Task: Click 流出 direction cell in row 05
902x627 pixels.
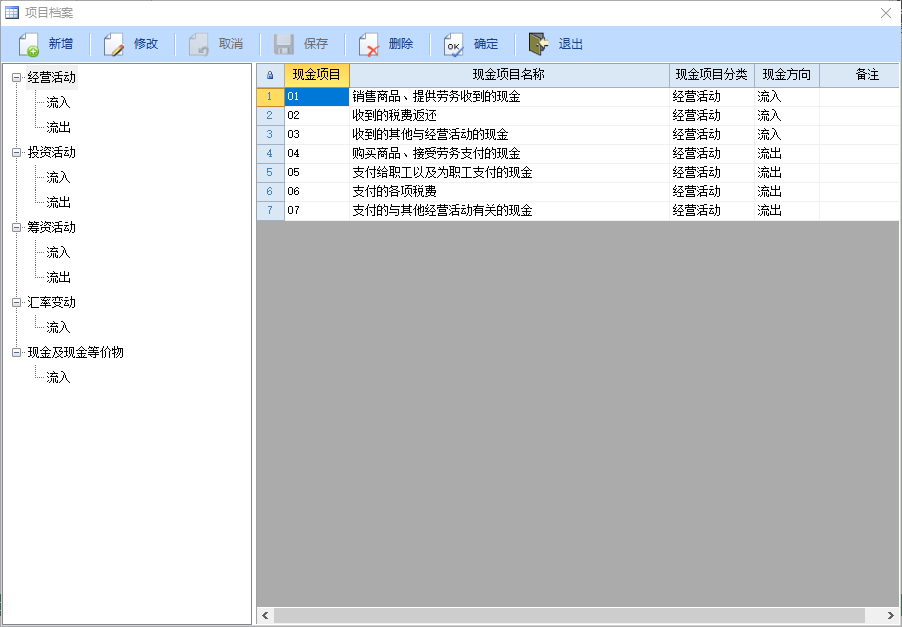Action: coord(787,173)
